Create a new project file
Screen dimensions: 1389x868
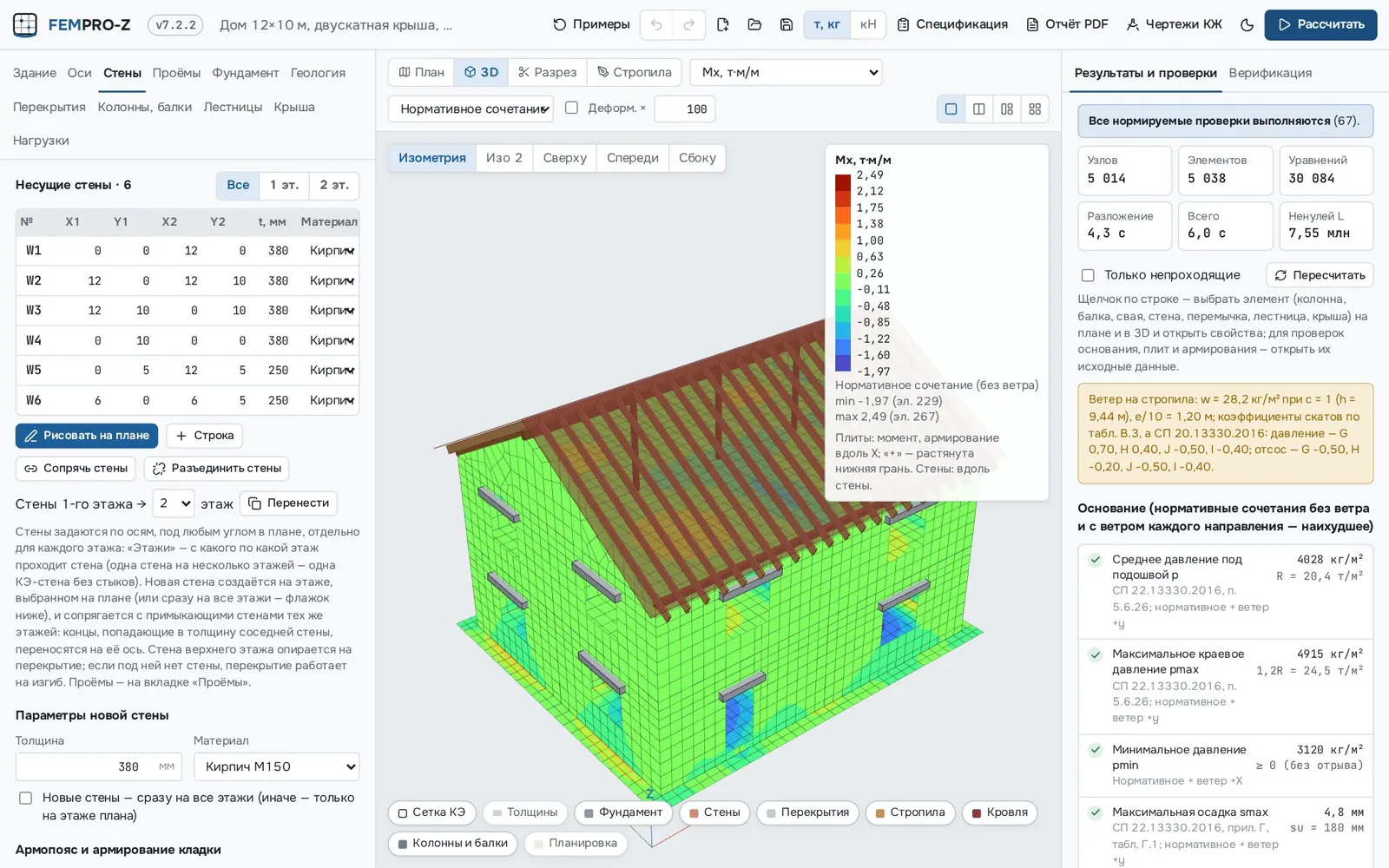click(723, 25)
